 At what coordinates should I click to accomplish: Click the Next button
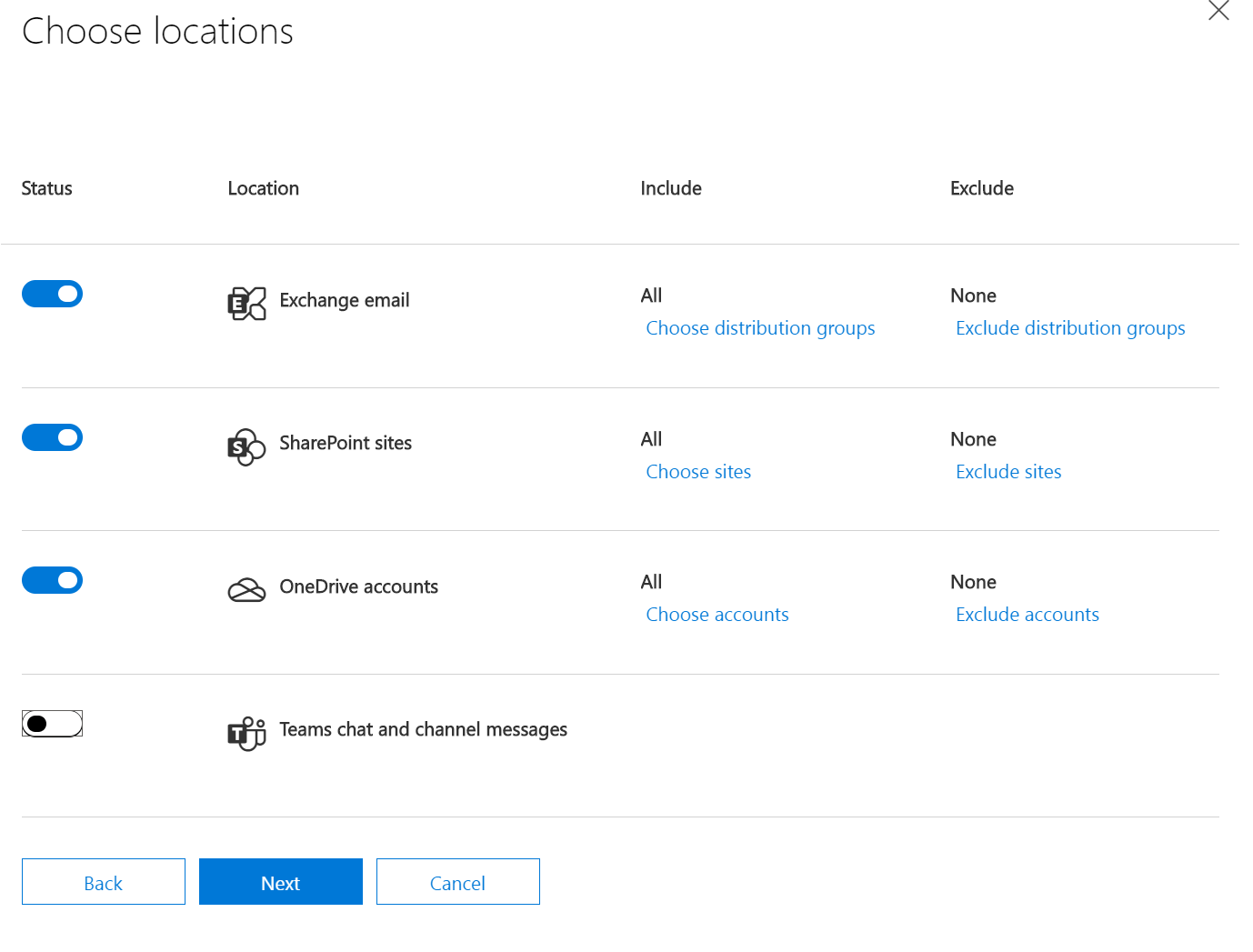coord(280,881)
